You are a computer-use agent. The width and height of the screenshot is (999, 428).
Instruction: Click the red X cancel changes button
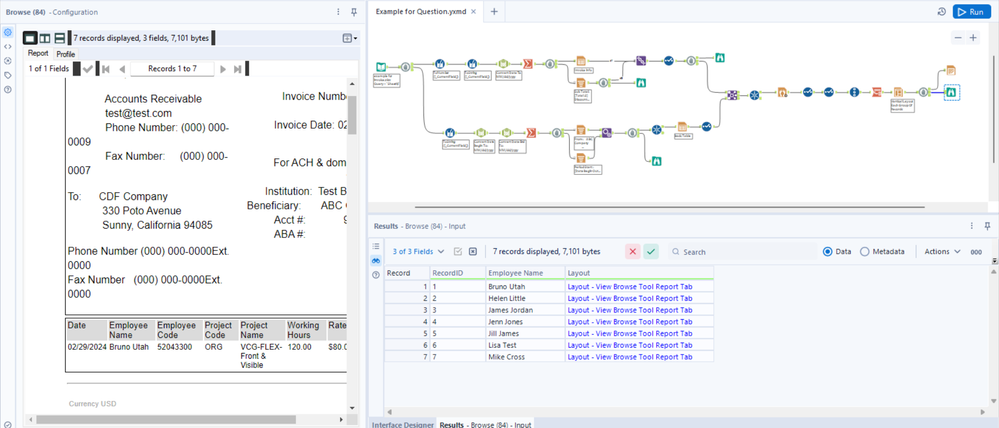(x=633, y=252)
